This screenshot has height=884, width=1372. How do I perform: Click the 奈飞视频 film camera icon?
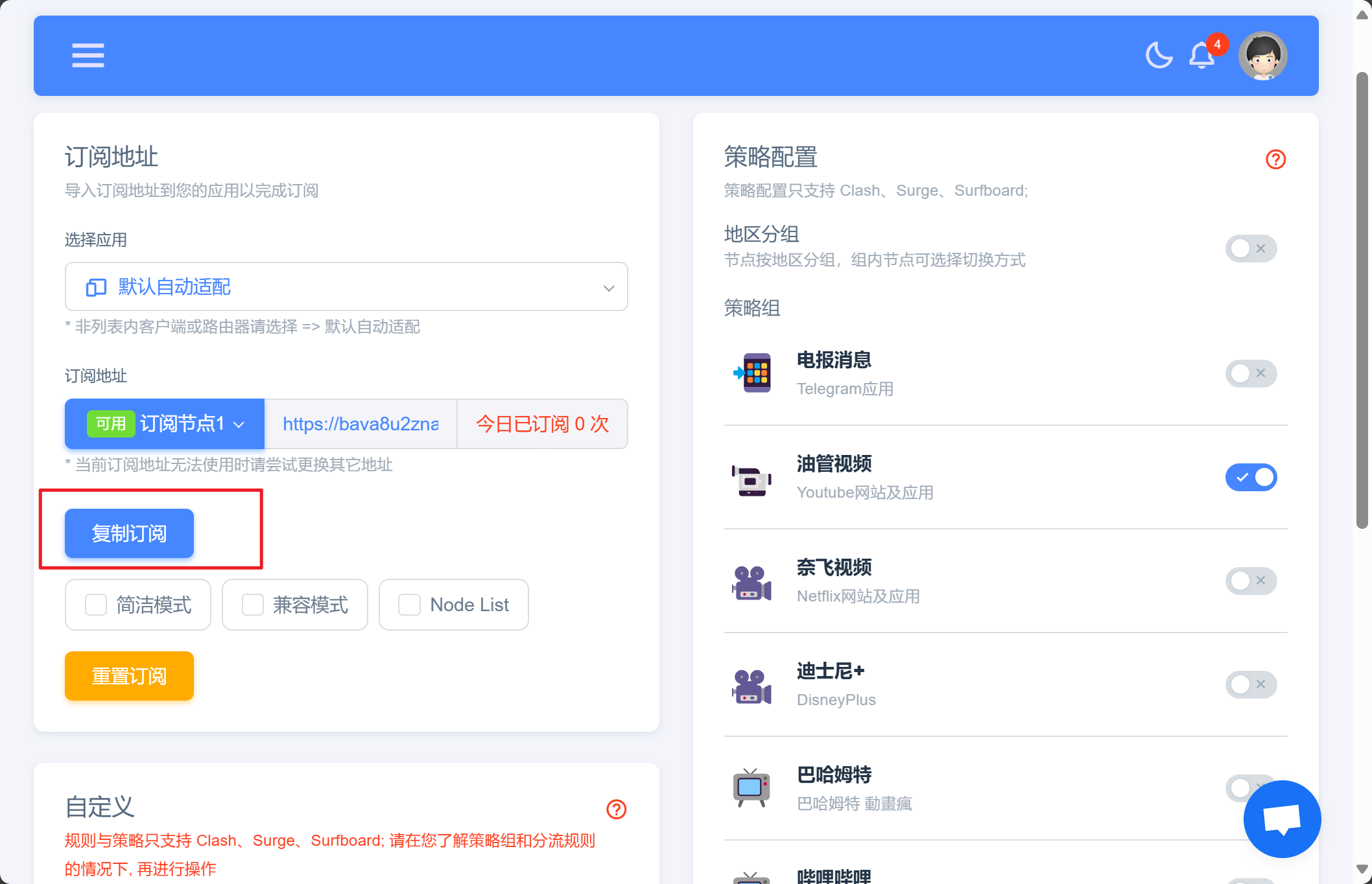752,583
